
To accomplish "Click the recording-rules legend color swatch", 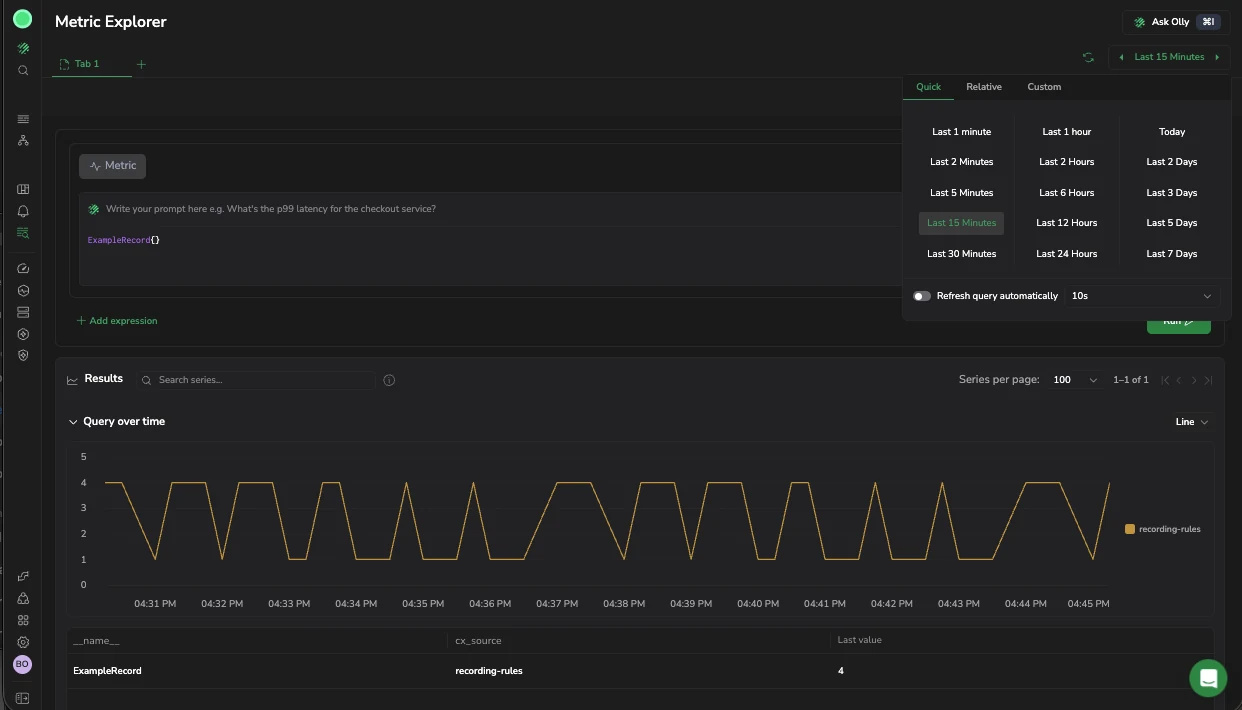I will pyautogui.click(x=1130, y=529).
